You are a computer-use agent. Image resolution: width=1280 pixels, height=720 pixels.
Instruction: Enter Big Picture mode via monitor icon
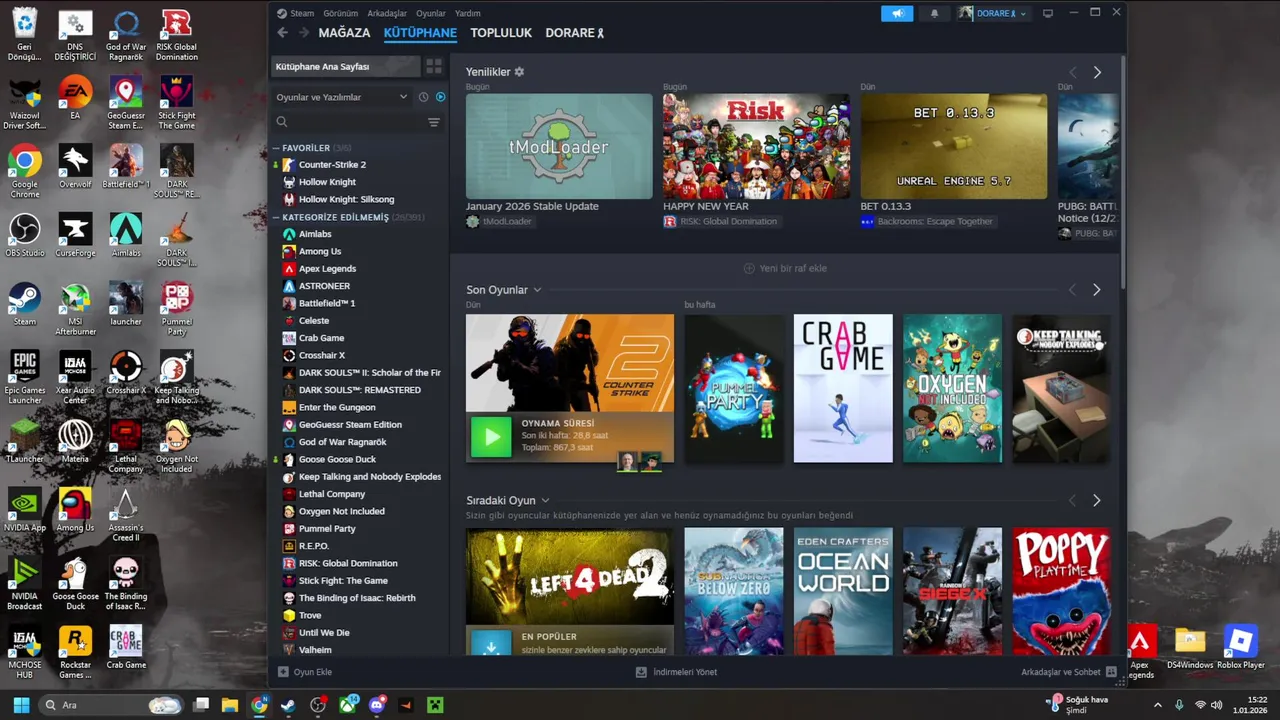[x=1047, y=13]
